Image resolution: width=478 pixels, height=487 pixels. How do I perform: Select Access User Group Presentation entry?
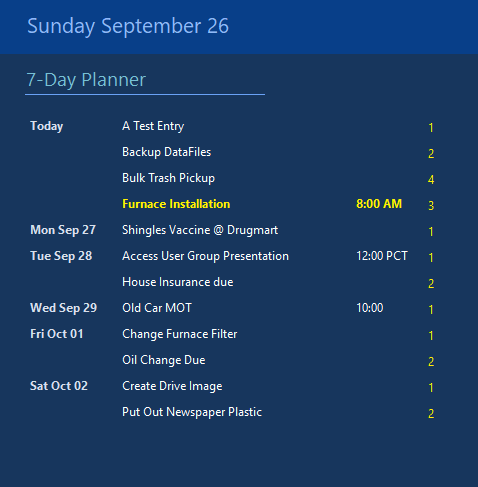[205, 256]
